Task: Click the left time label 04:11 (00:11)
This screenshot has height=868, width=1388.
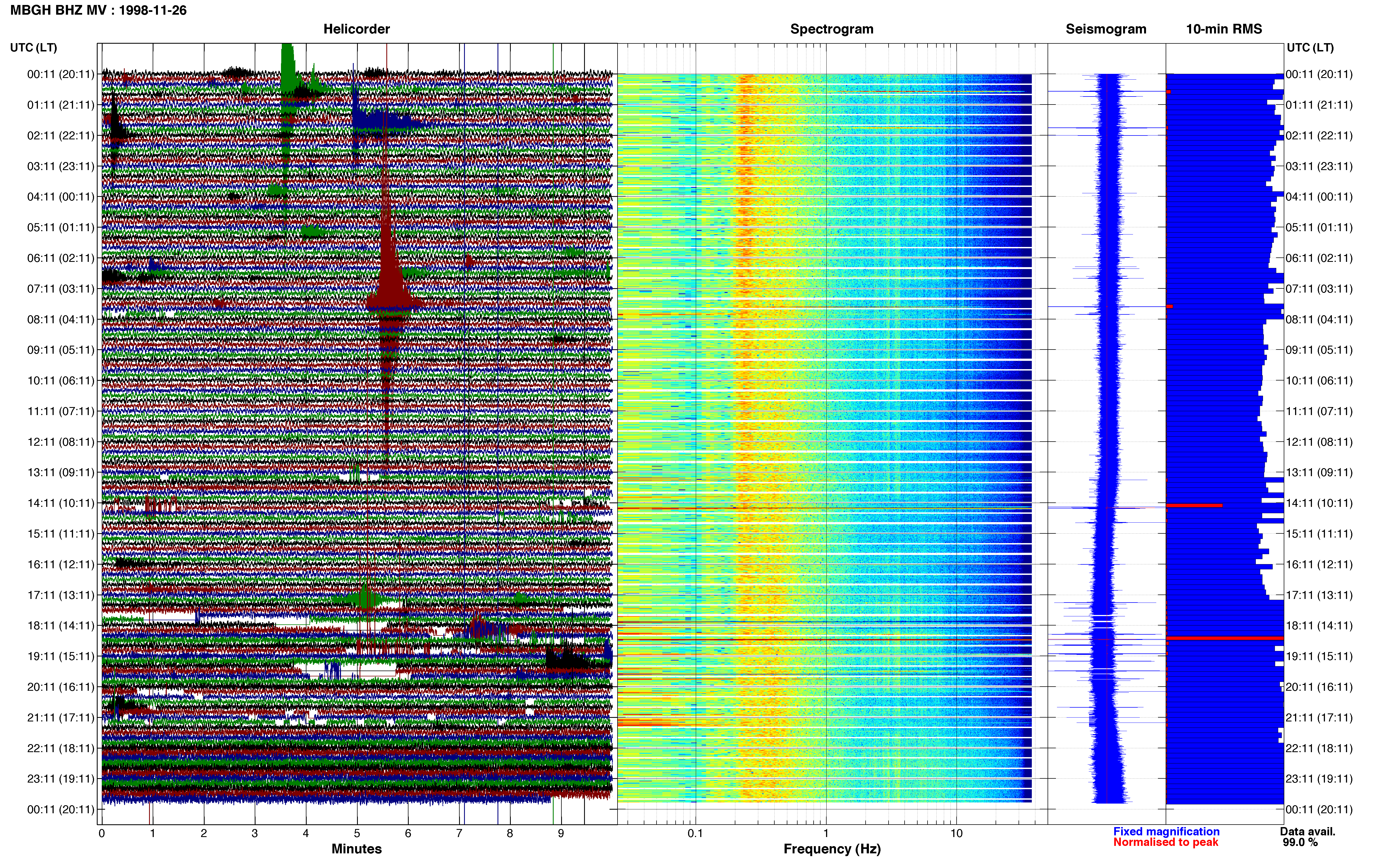Action: (61, 196)
